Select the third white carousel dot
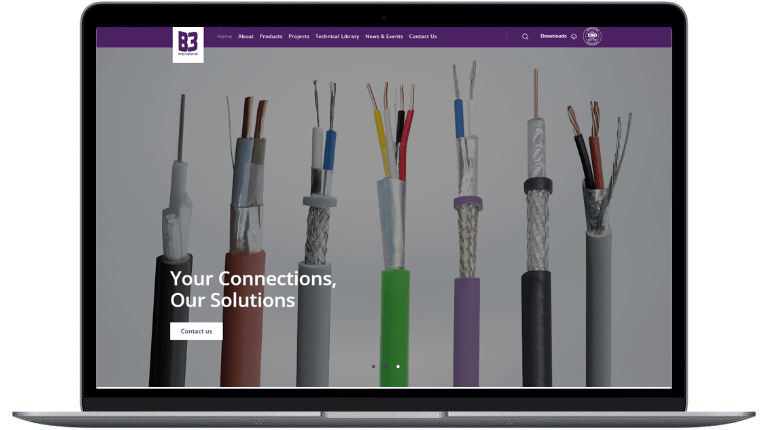This screenshot has width=768, height=430. (398, 366)
